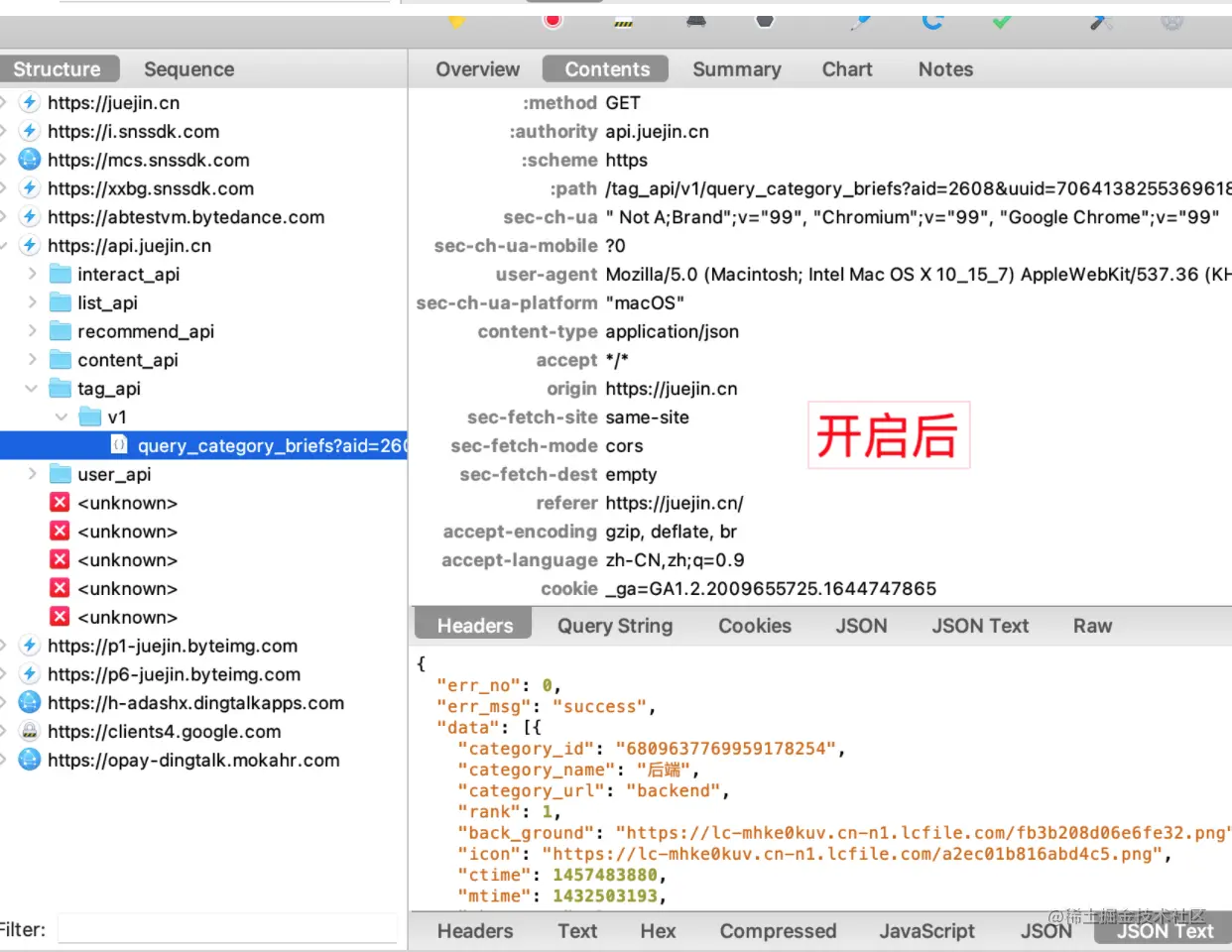Select the Query String request tab
The width and height of the screenshot is (1232, 952).
coord(615,626)
